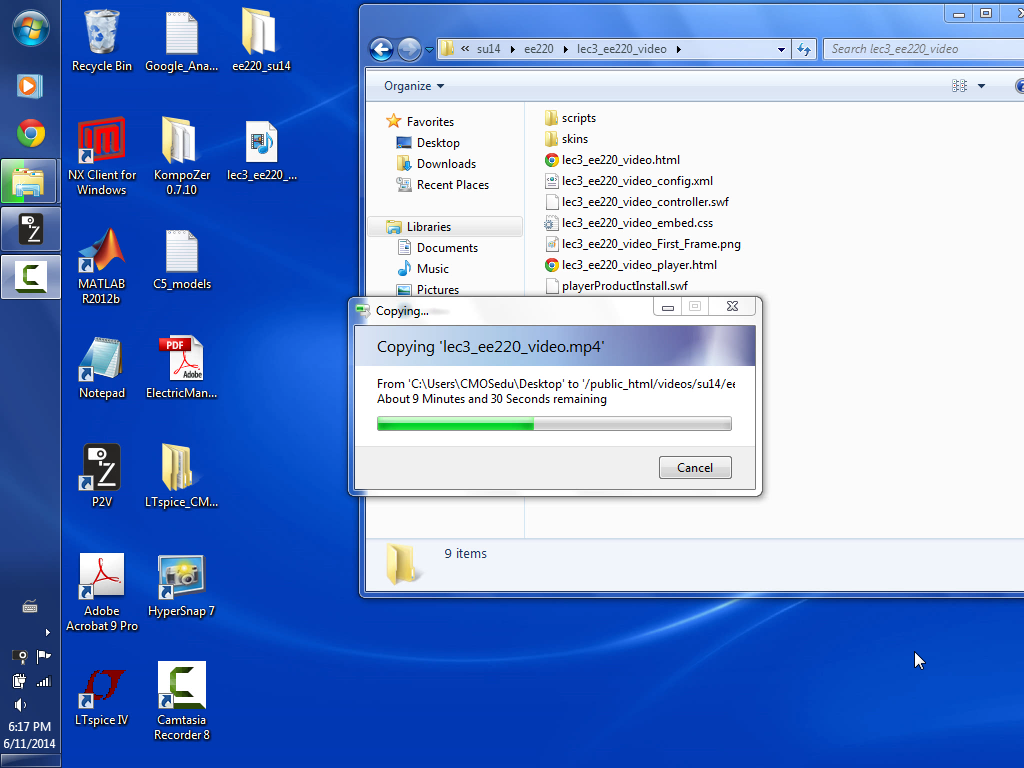This screenshot has width=1024, height=768.
Task: Open the view options dropdown arrow
Action: (981, 86)
